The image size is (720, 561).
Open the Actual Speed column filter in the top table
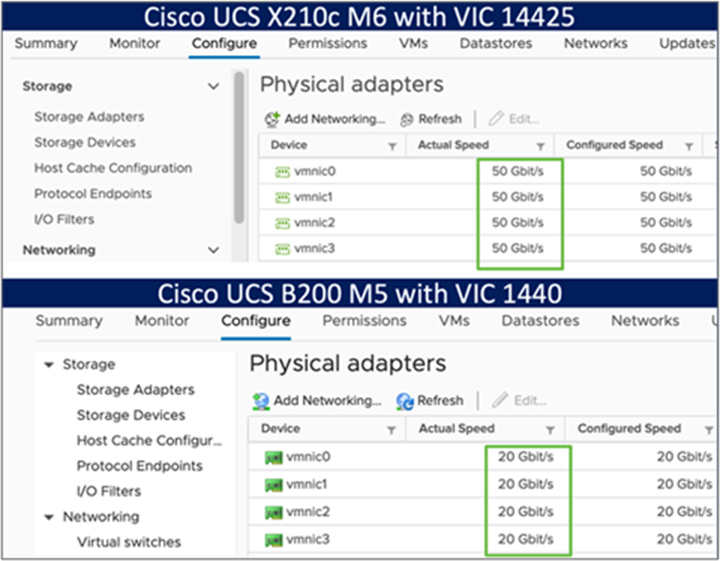541,146
